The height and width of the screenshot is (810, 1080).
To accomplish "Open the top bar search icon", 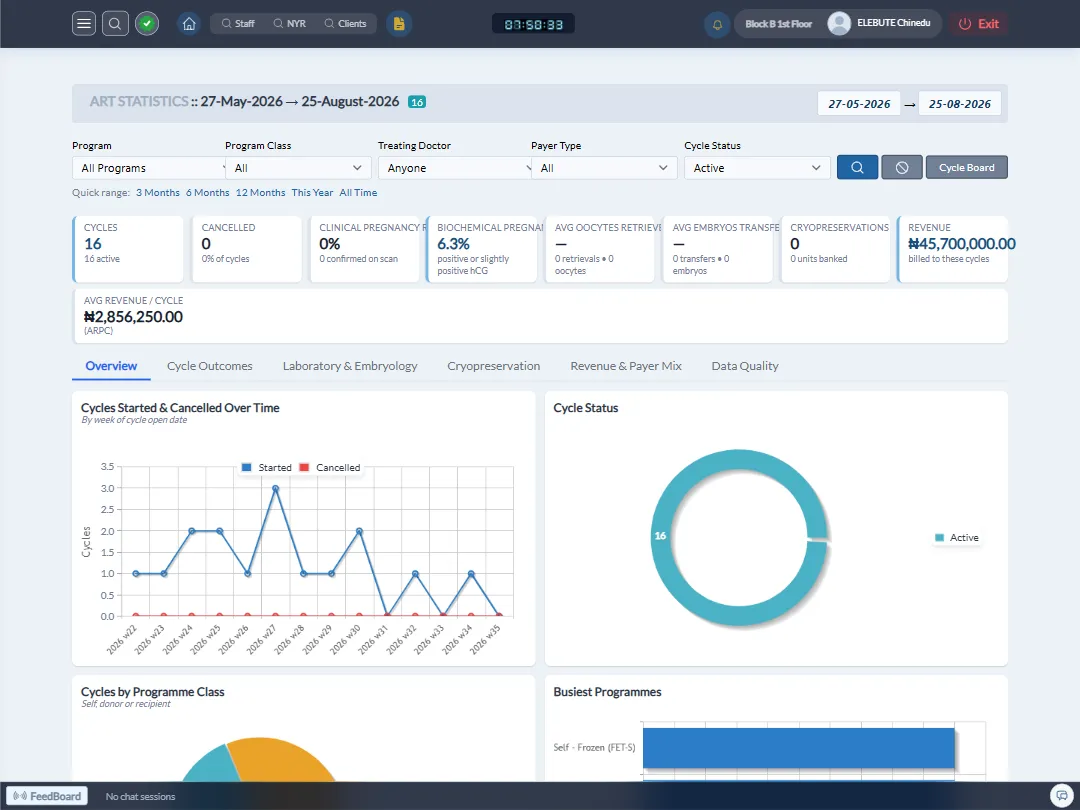I will 115,23.
